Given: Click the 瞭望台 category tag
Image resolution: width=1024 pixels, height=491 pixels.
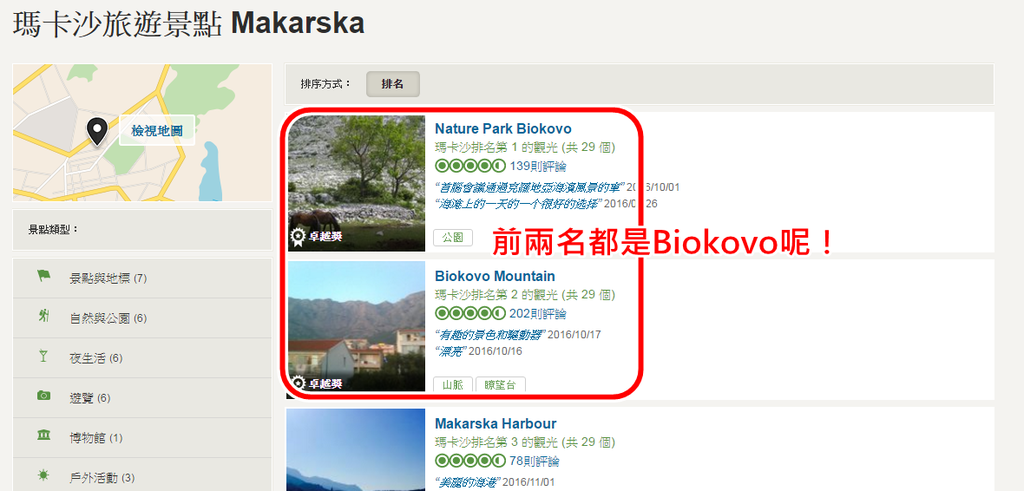Looking at the screenshot, I should coord(500,385).
